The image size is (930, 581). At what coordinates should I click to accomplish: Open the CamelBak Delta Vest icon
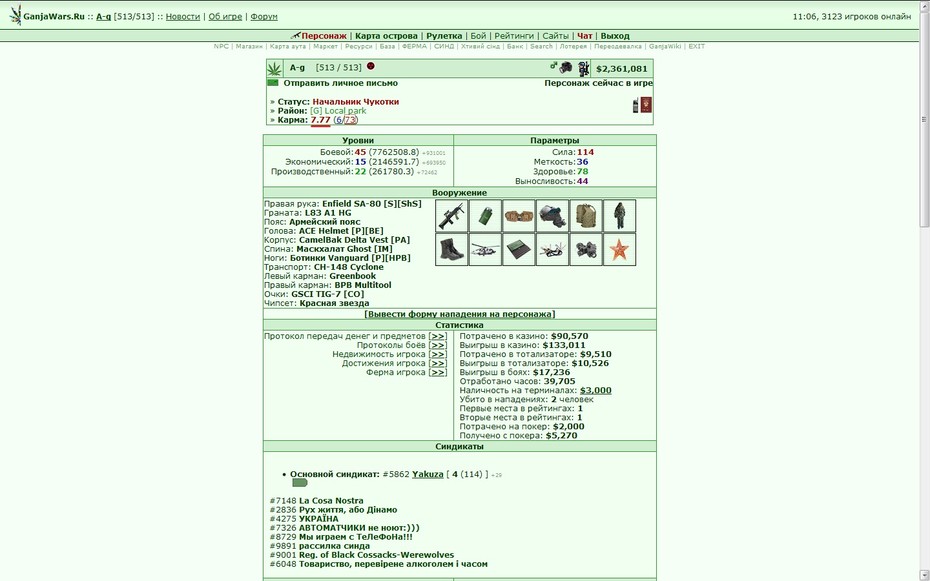[586, 216]
